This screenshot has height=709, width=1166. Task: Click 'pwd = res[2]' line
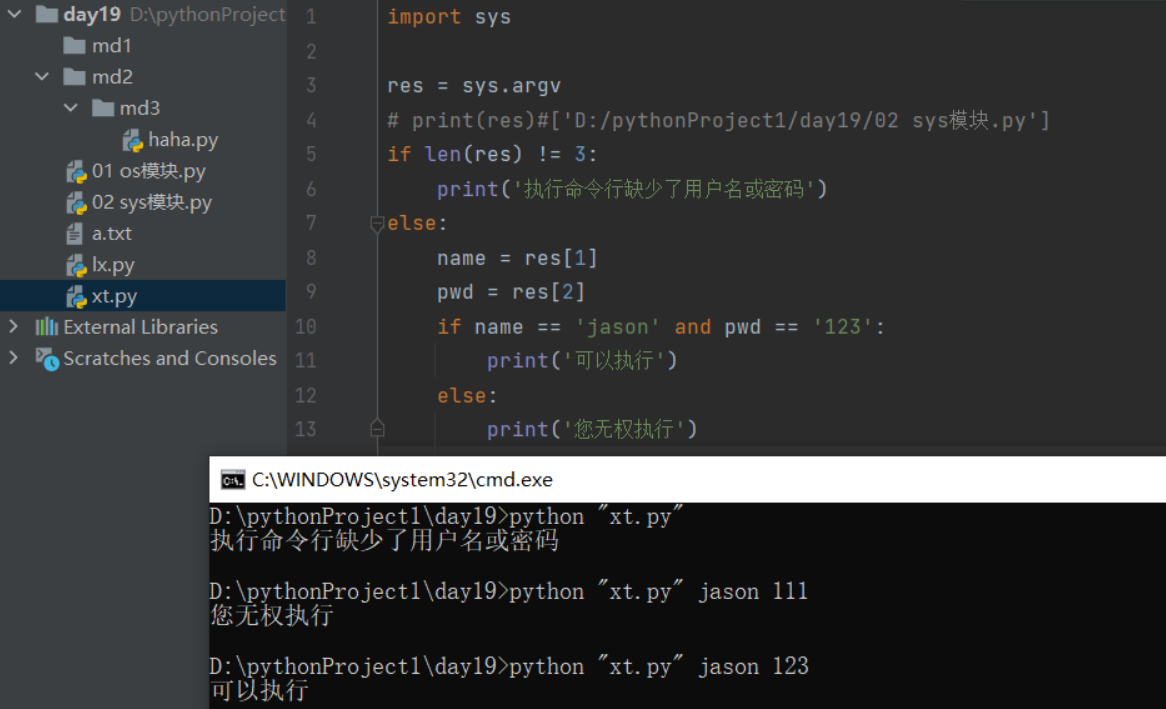click(511, 292)
